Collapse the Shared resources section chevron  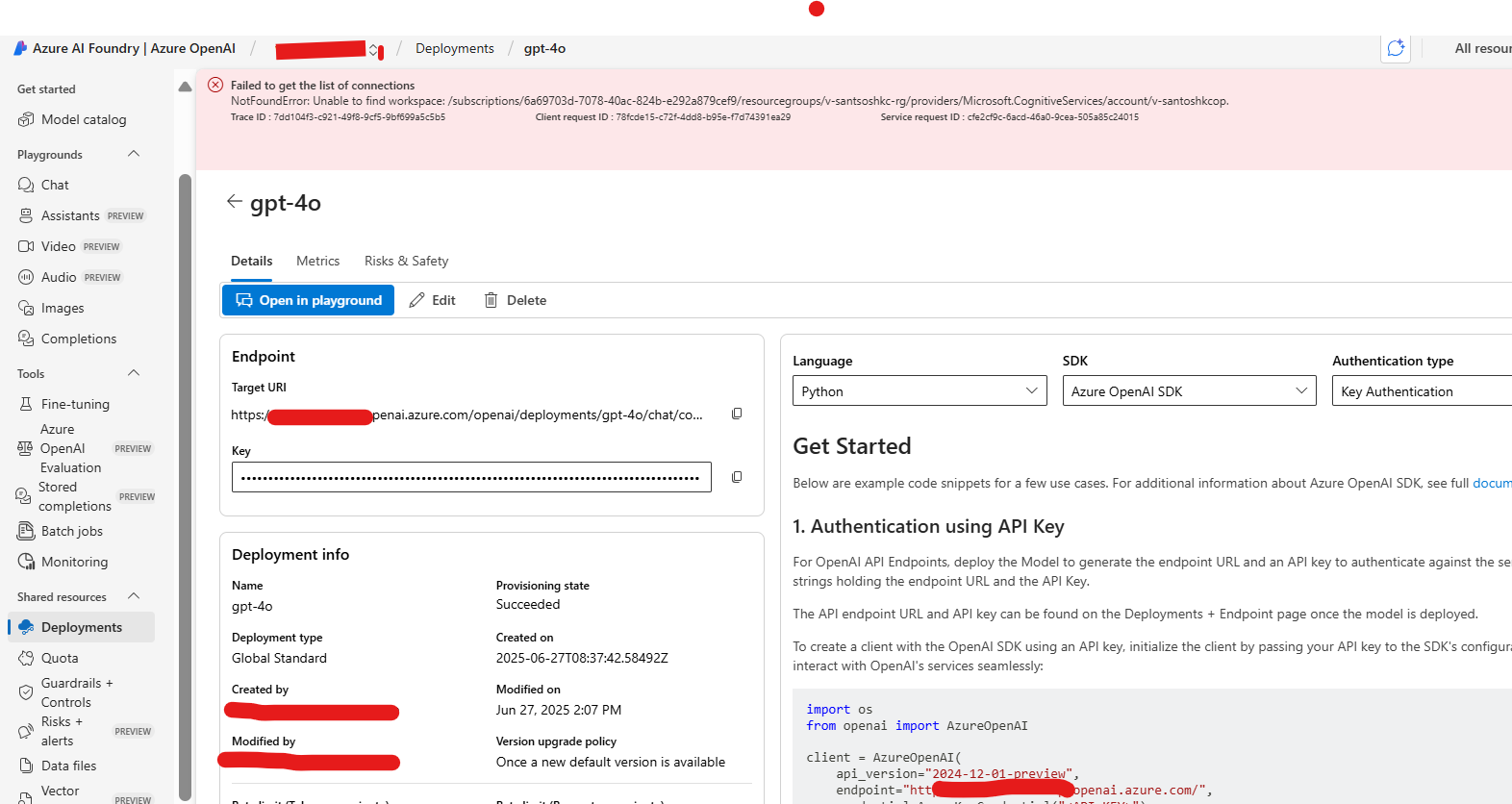tap(134, 596)
